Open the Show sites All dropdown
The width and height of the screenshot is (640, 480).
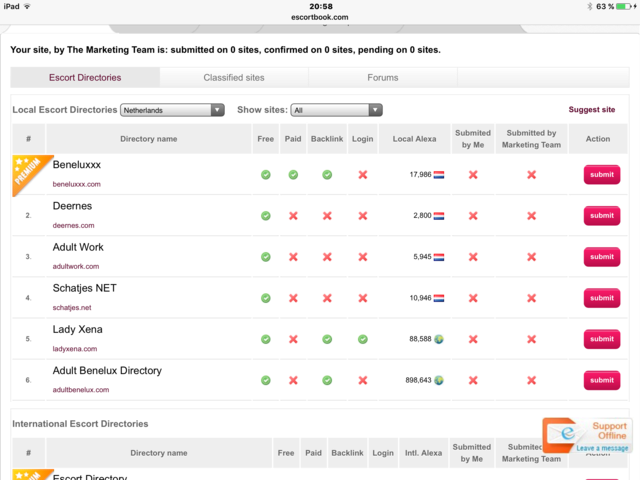click(x=336, y=110)
